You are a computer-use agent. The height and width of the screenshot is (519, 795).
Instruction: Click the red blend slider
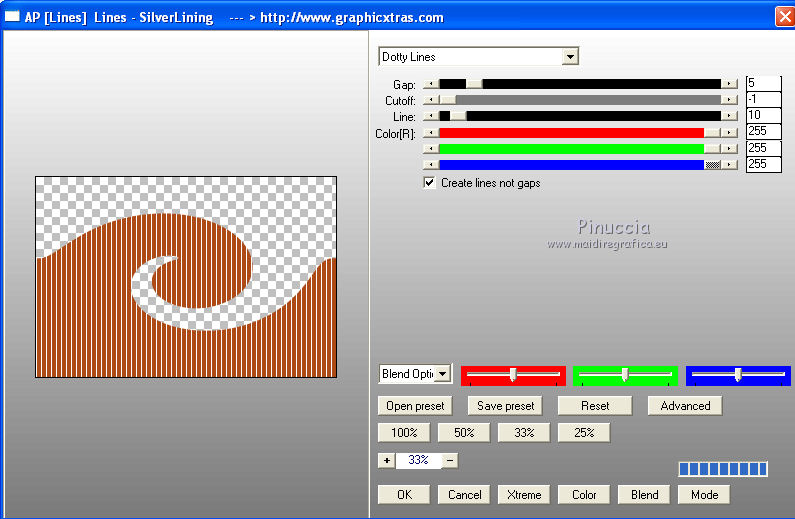[x=513, y=375]
